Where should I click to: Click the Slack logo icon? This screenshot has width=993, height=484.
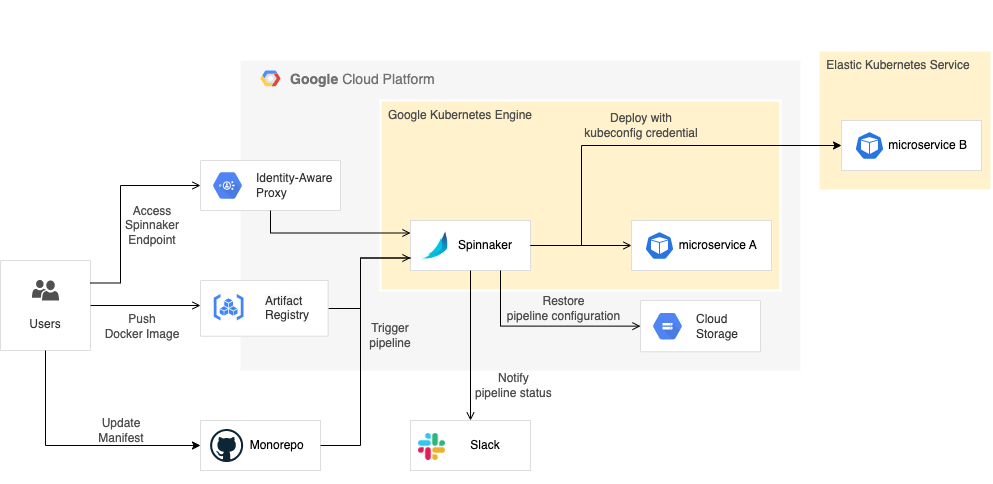[431, 446]
